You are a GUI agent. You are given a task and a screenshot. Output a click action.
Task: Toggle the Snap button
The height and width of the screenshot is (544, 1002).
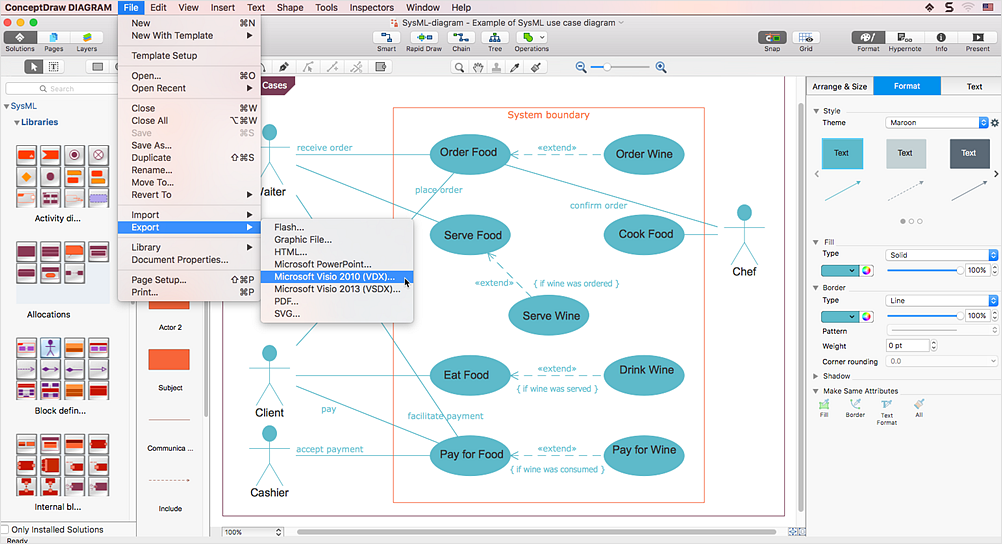tap(772, 38)
